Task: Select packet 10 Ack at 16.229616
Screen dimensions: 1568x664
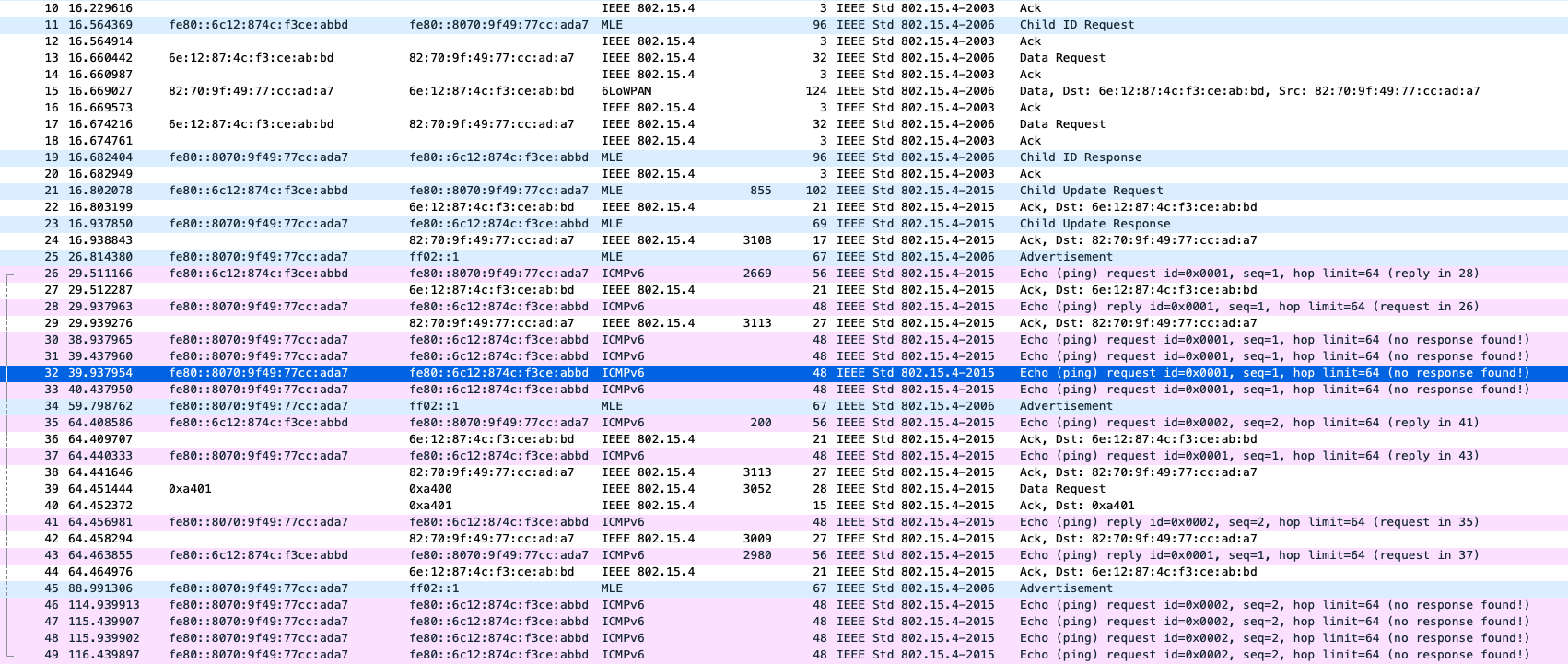Action: click(x=784, y=8)
